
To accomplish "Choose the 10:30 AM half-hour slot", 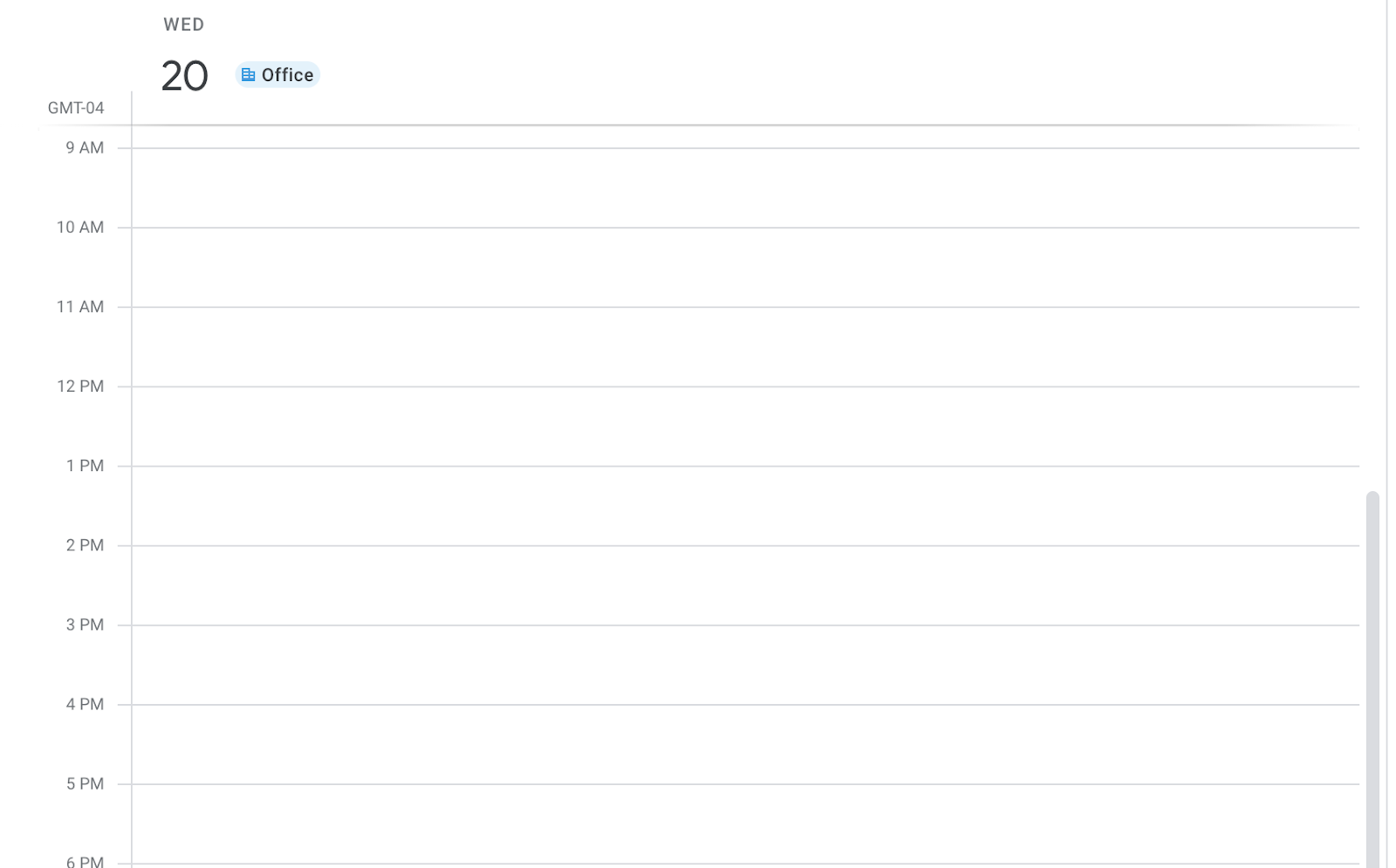I will tap(745, 287).
